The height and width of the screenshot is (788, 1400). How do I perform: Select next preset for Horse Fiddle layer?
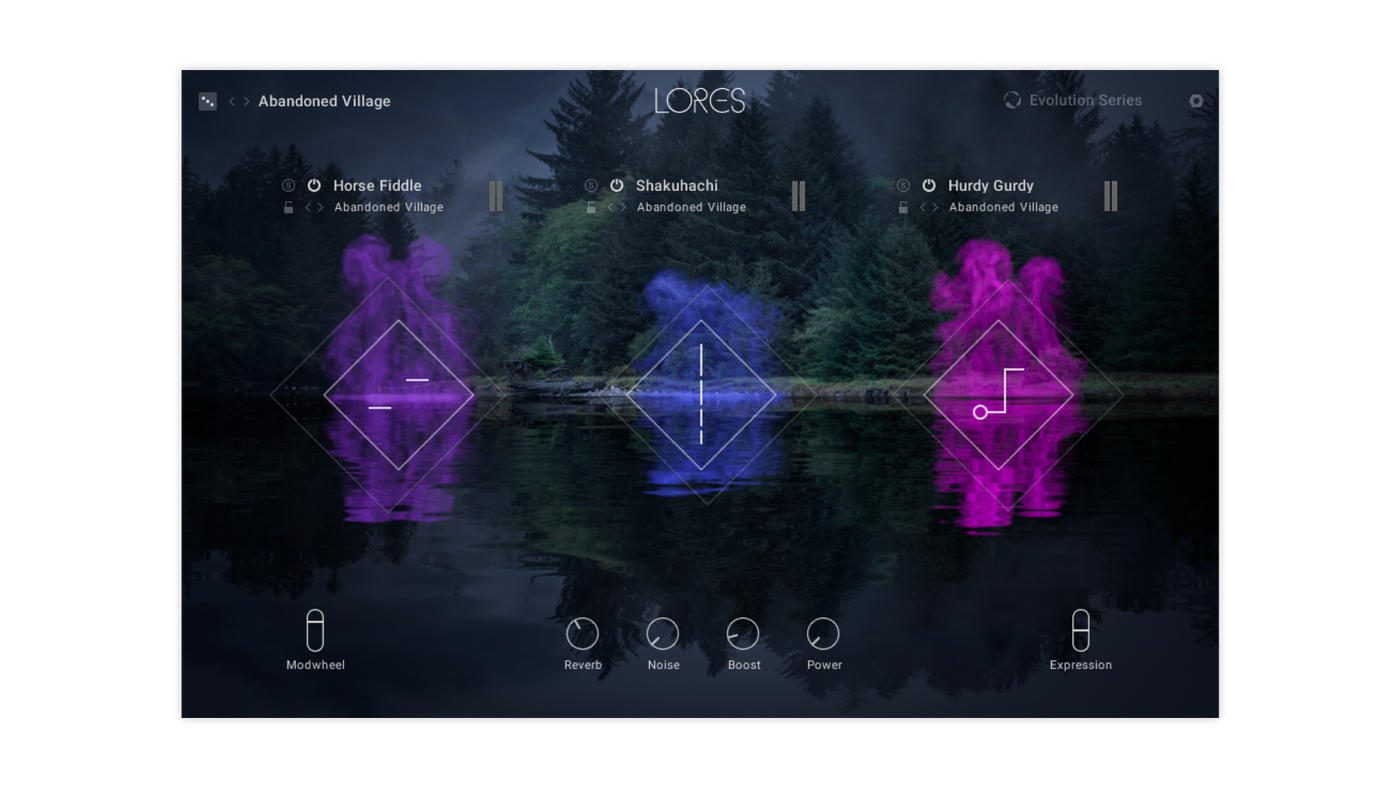coord(321,208)
